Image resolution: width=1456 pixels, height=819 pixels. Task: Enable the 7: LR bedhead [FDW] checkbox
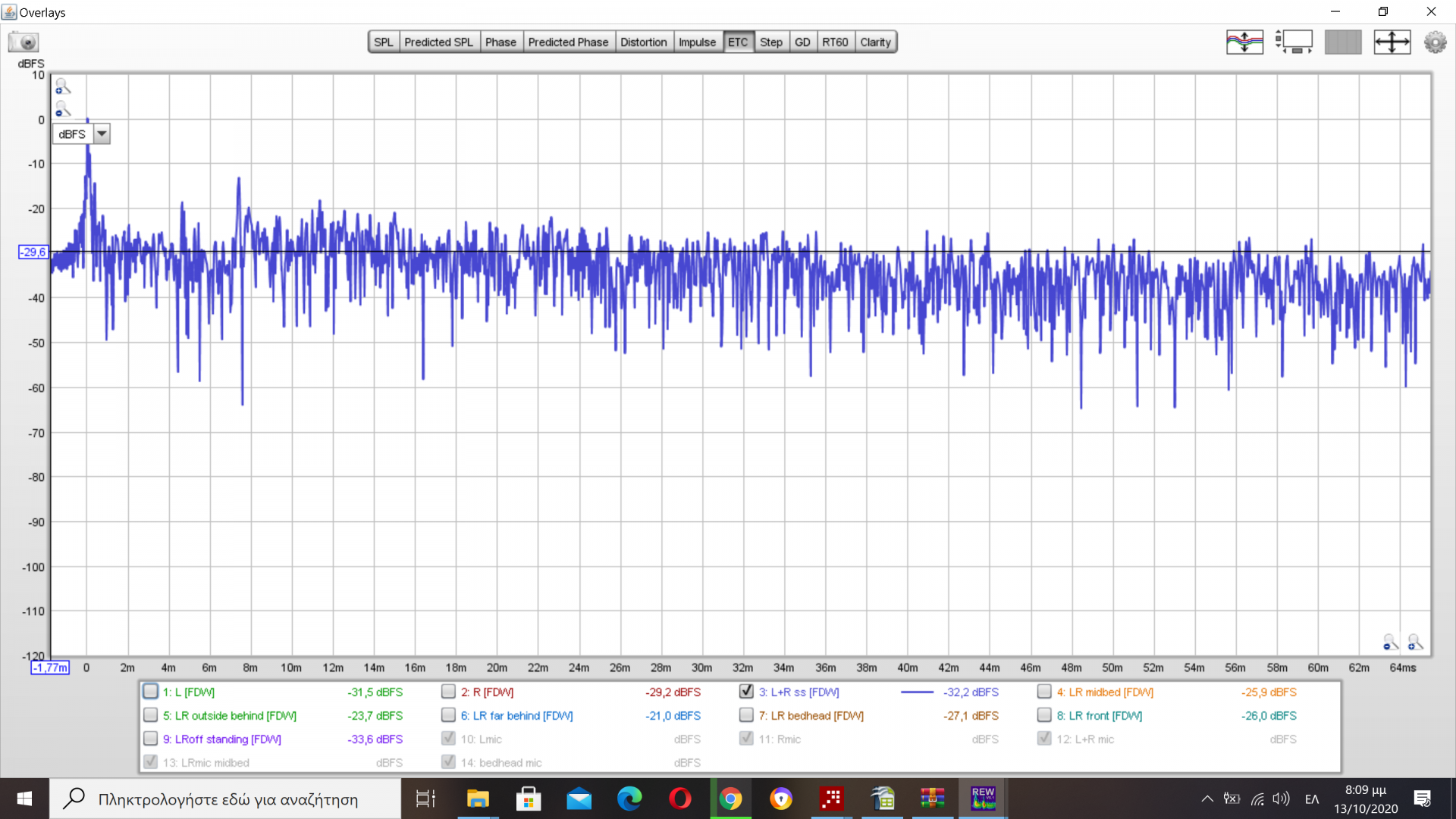tap(746, 715)
